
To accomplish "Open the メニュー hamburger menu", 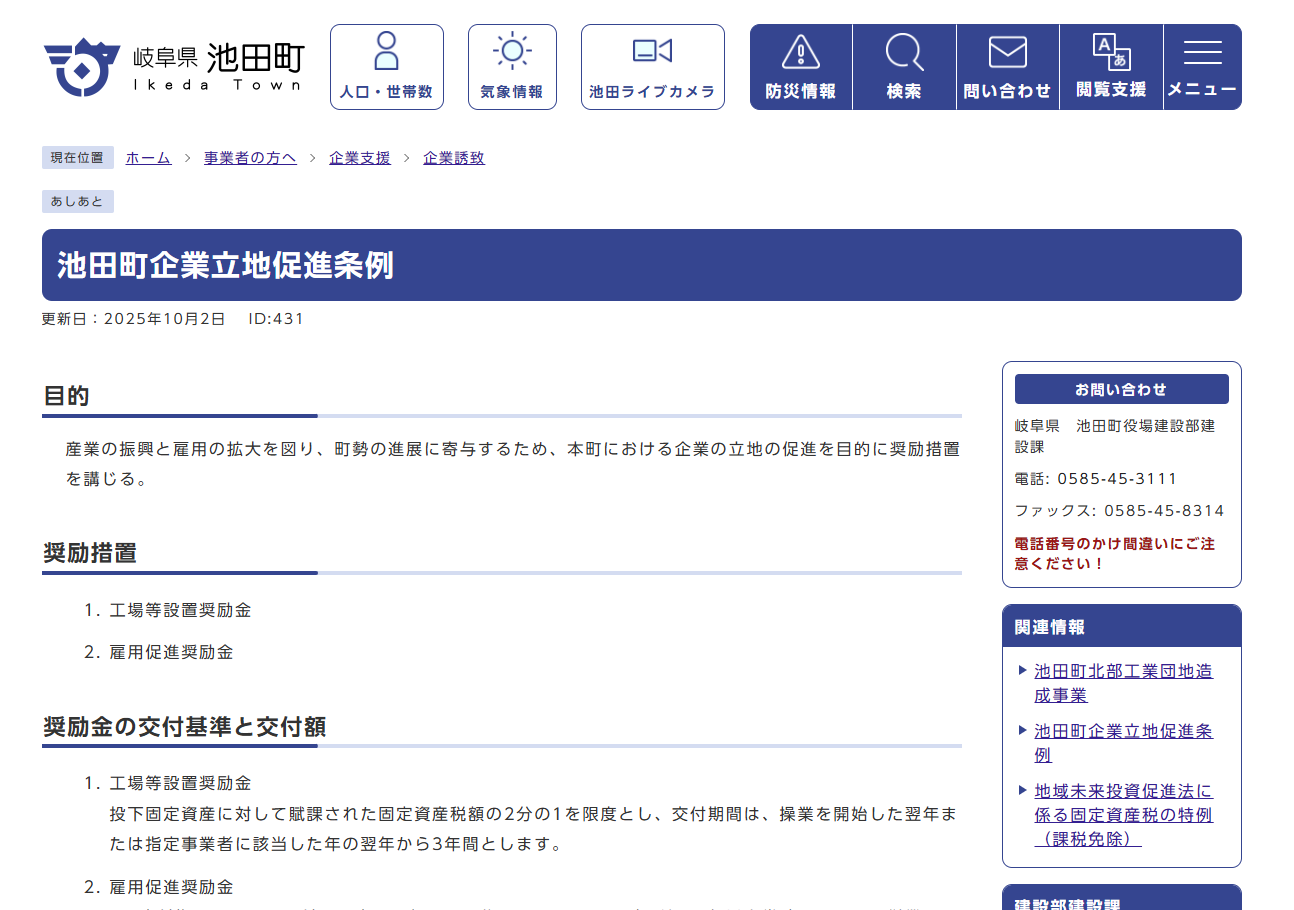I will click(x=1202, y=67).
